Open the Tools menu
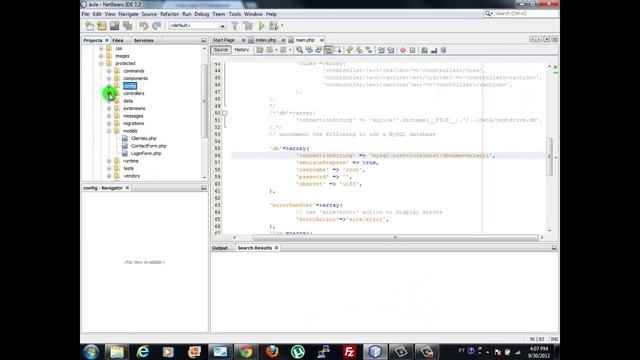Screen dimensions: 640x360 pos(235,14)
